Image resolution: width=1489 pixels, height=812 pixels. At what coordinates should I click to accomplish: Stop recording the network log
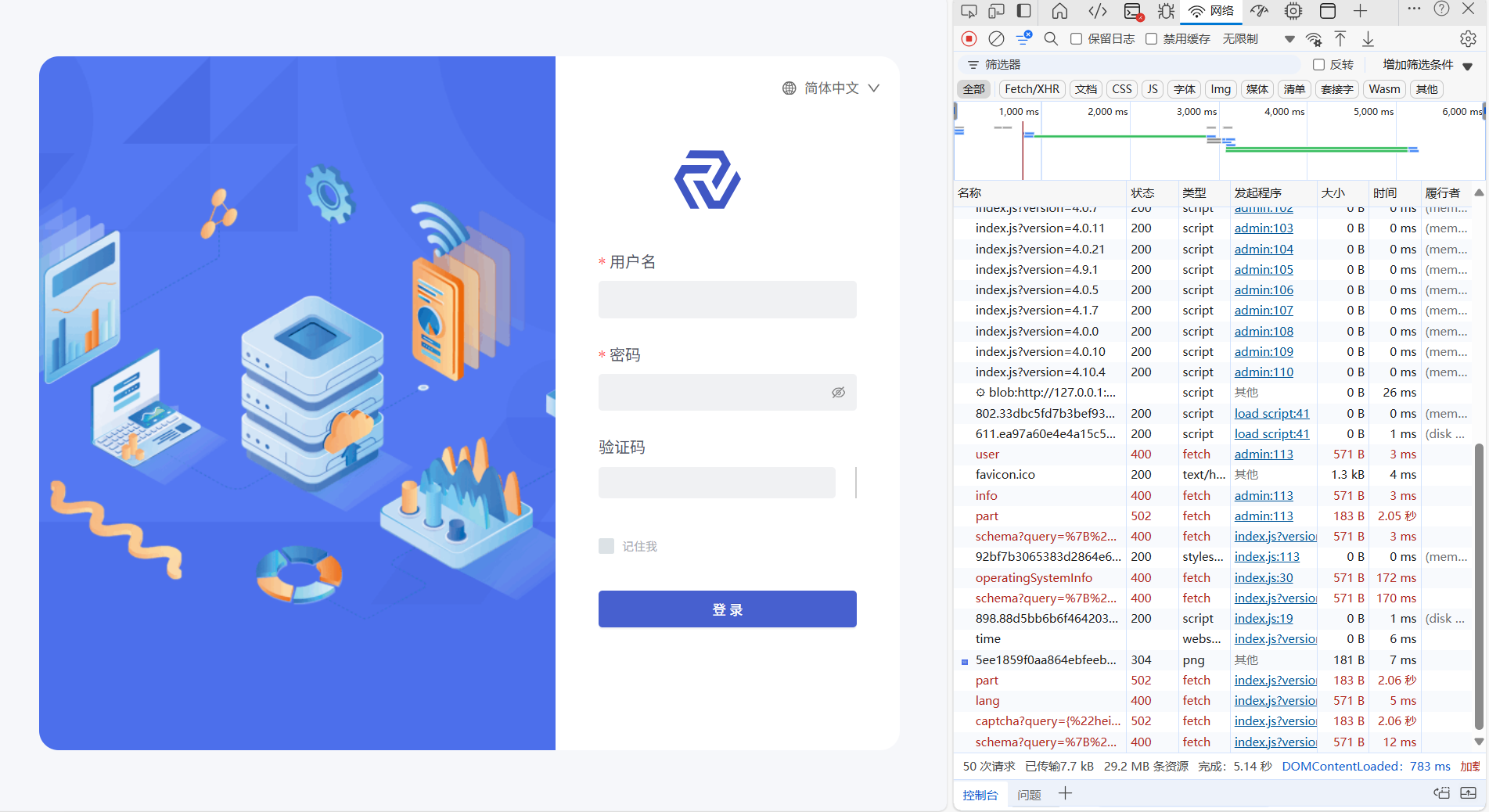[969, 38]
